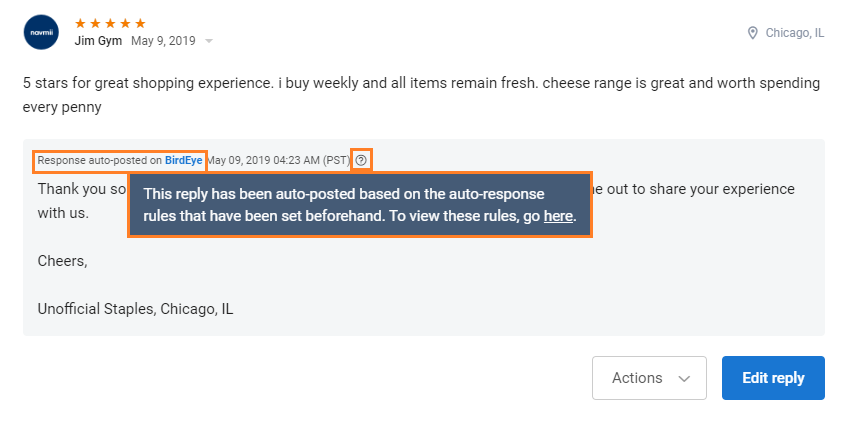Click the first orange rating star
845x427 pixels.
pyautogui.click(x=81, y=23)
